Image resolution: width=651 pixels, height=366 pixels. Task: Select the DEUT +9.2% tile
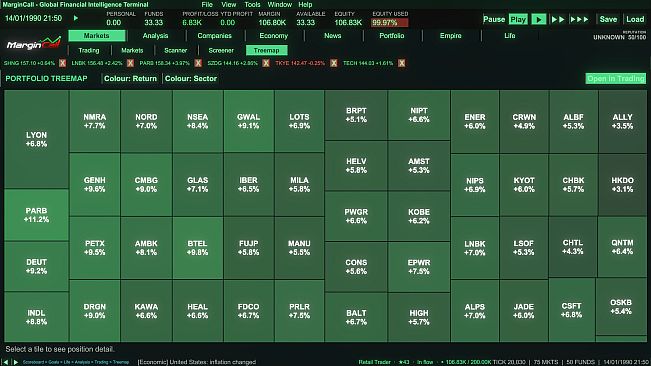[x=36, y=266]
